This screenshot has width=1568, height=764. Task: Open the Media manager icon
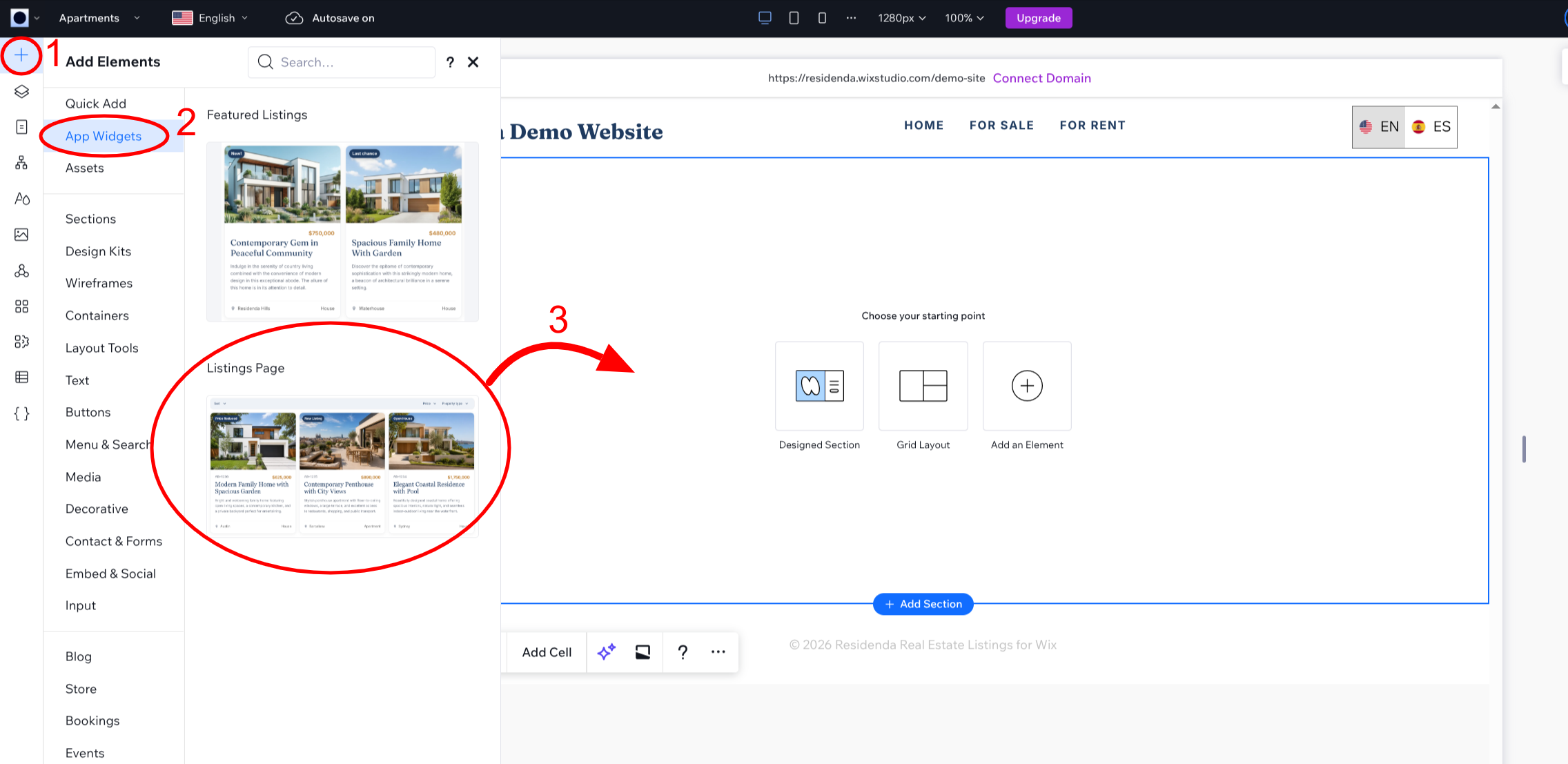click(21, 235)
